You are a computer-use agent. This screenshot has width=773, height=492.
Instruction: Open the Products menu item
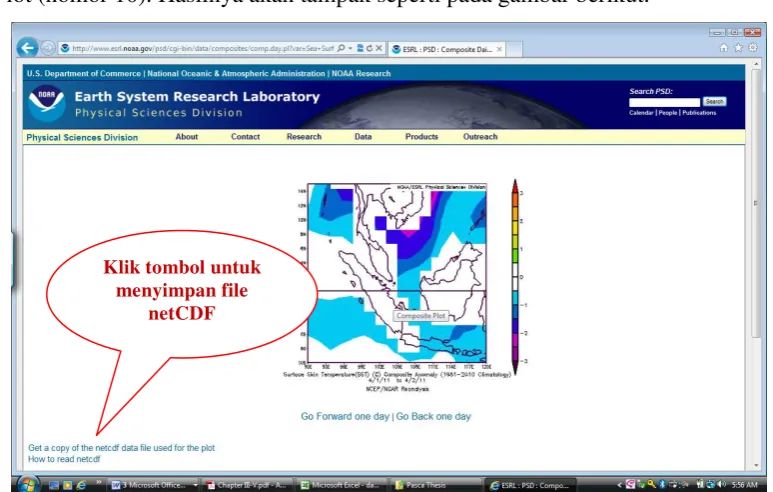(422, 137)
